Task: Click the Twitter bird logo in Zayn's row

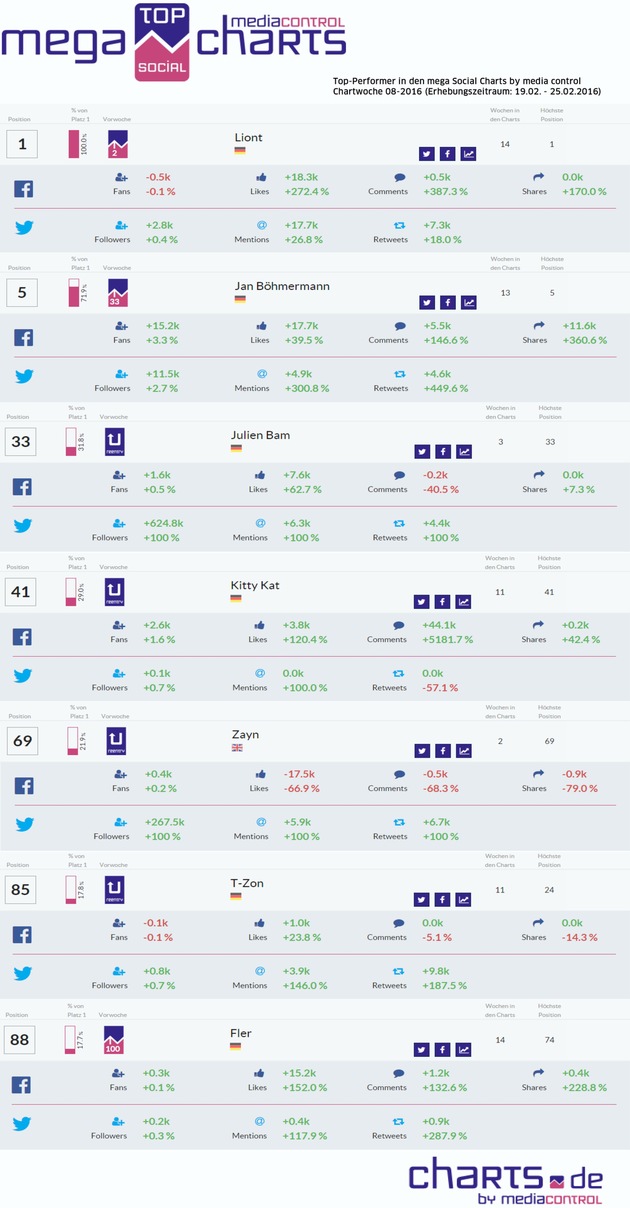Action: (23, 825)
